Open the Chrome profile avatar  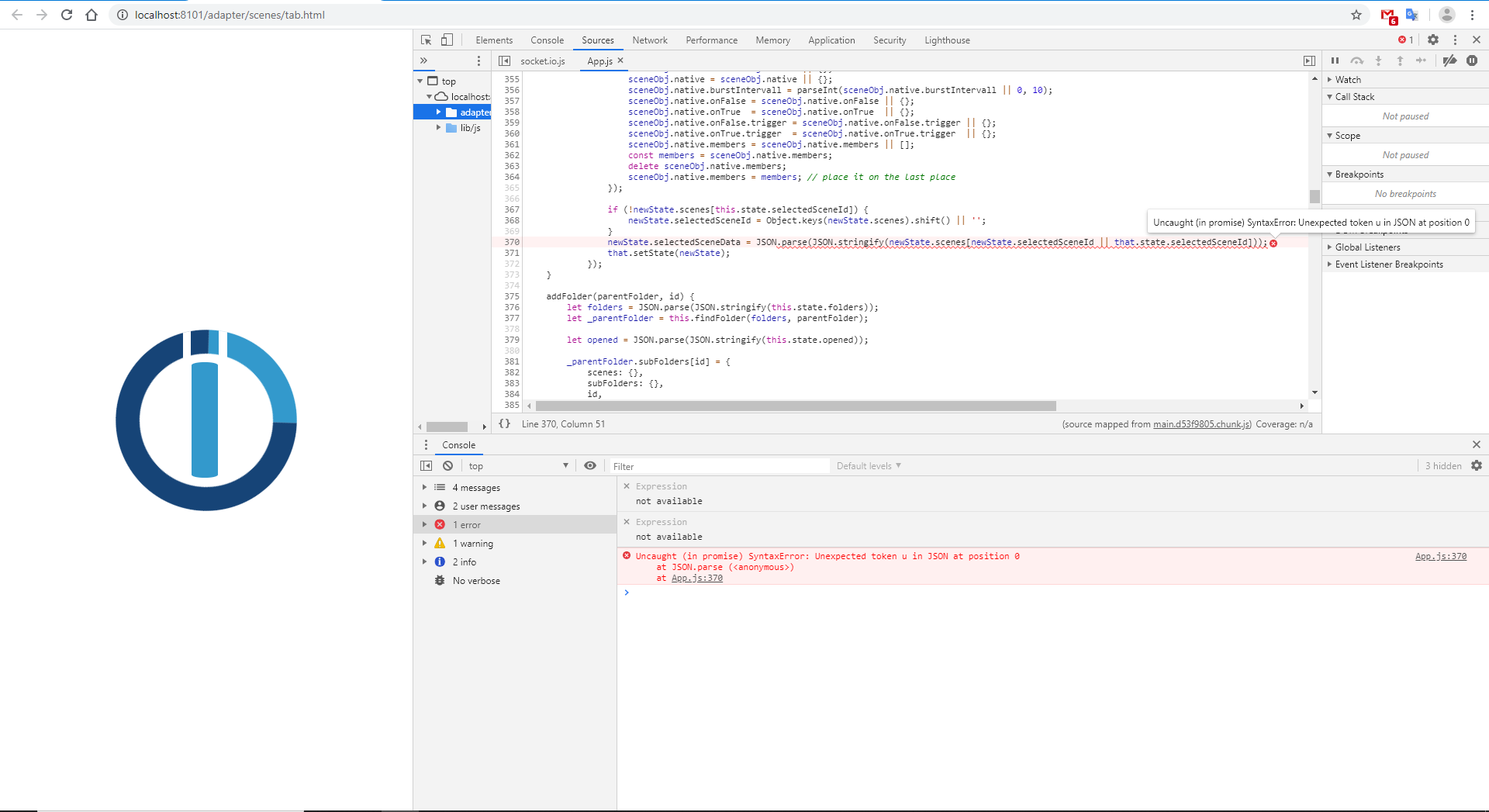[x=1446, y=15]
